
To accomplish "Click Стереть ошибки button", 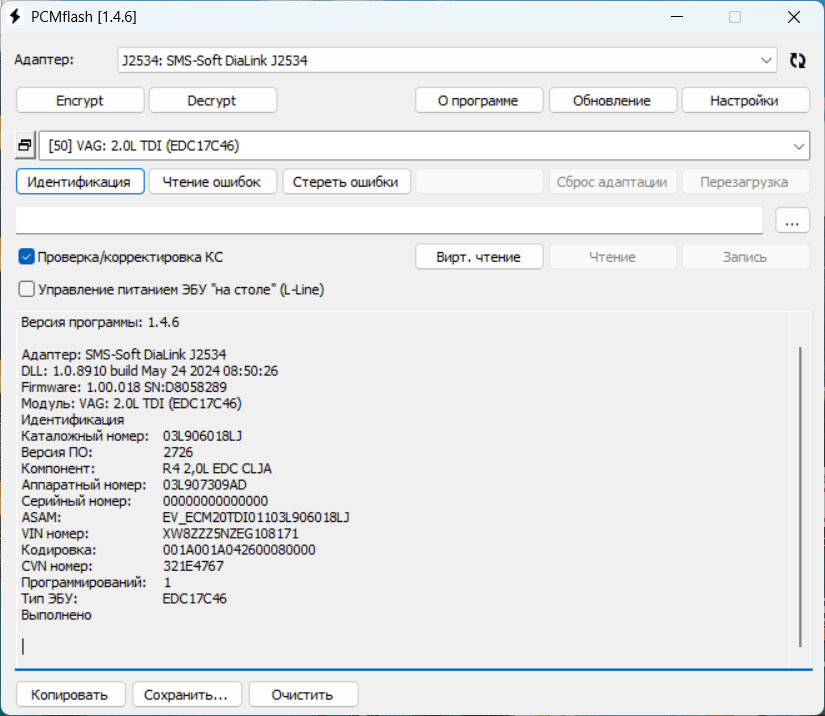I will [345, 182].
